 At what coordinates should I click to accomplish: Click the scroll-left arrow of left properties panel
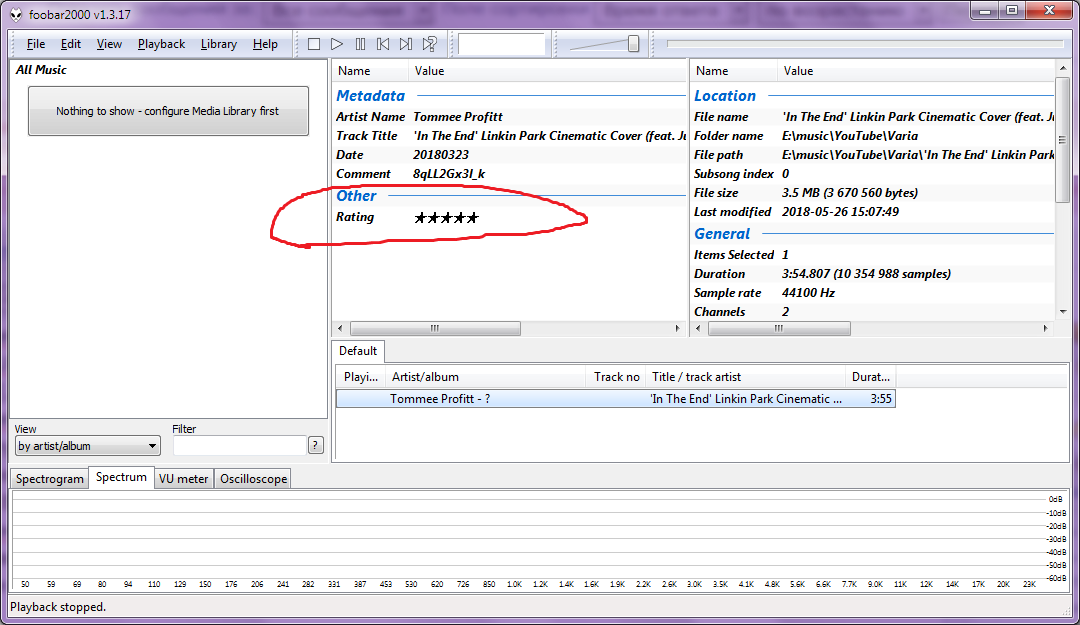click(340, 329)
